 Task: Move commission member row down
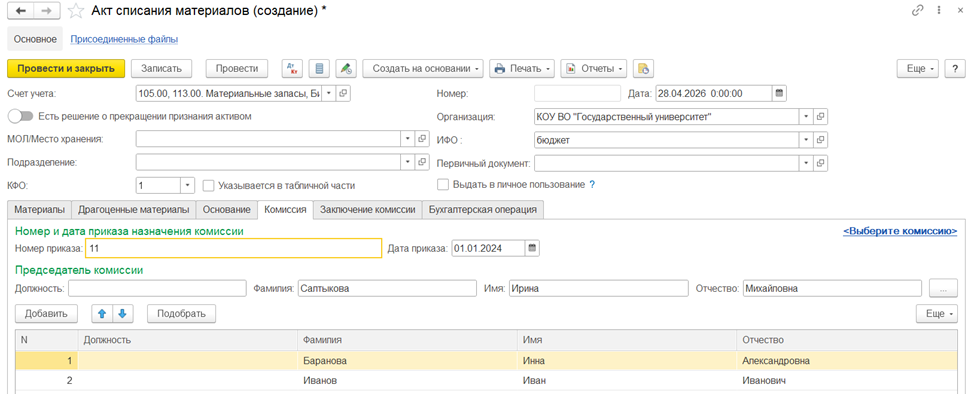122,314
